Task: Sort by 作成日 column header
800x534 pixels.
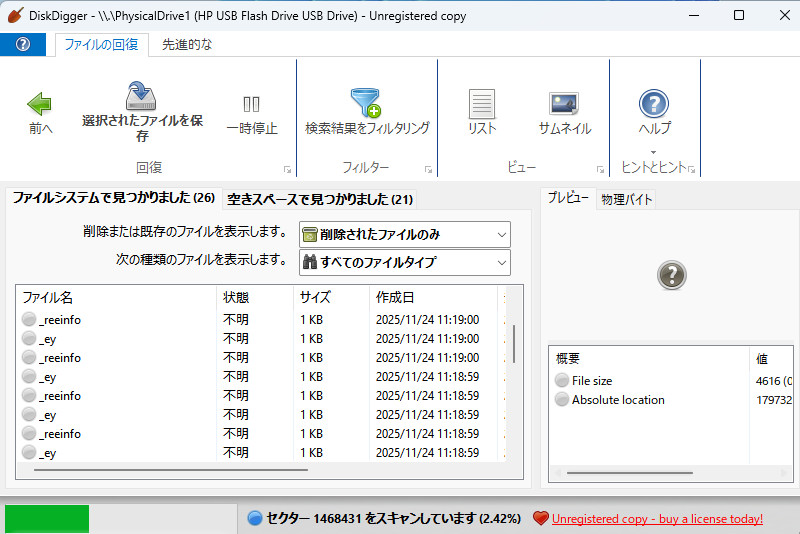Action: pyautogui.click(x=433, y=297)
